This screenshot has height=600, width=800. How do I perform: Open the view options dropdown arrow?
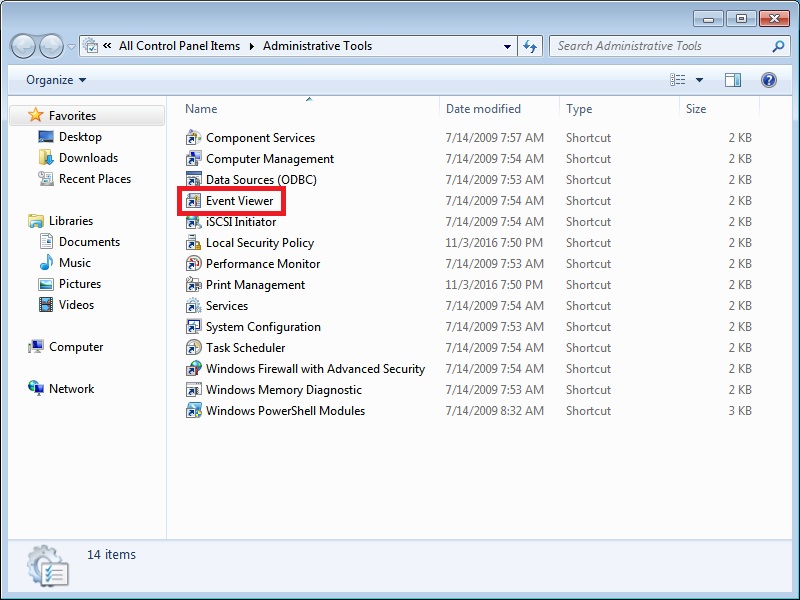coord(699,80)
